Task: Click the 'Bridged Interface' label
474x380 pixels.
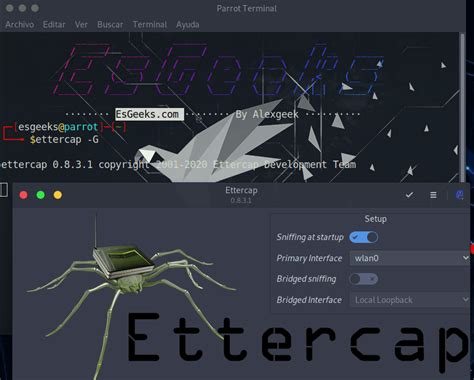Action: tap(309, 300)
